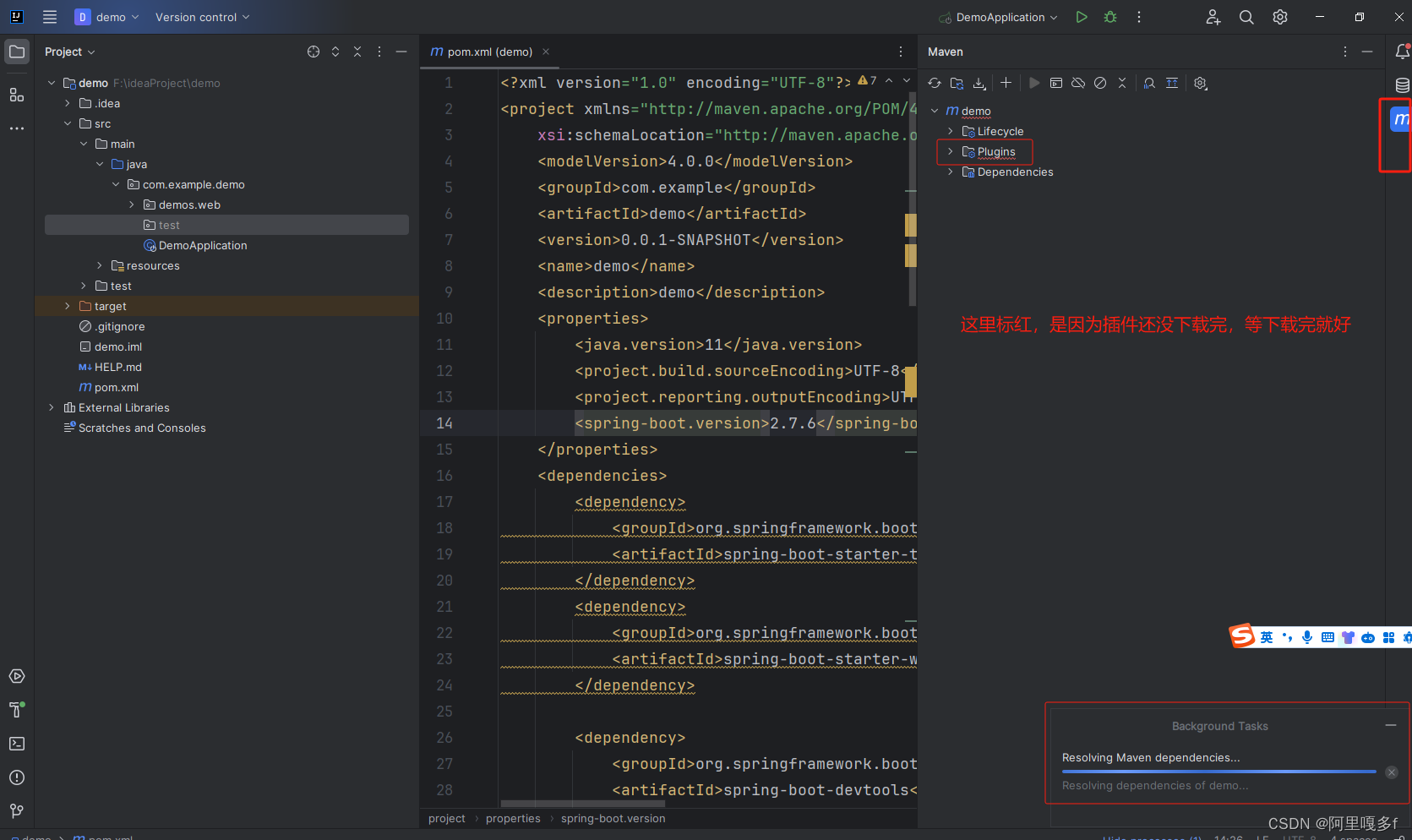Open Maven panel options menu
Screen dimensions: 1412x840
coord(1345,52)
